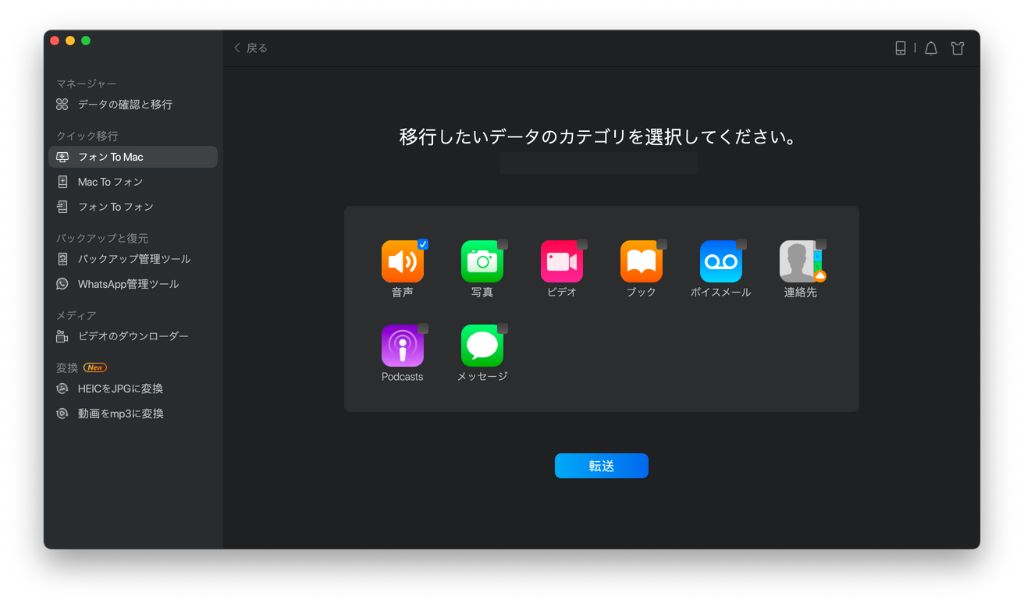
Task: Open the device icon in top bar
Action: coord(901,48)
